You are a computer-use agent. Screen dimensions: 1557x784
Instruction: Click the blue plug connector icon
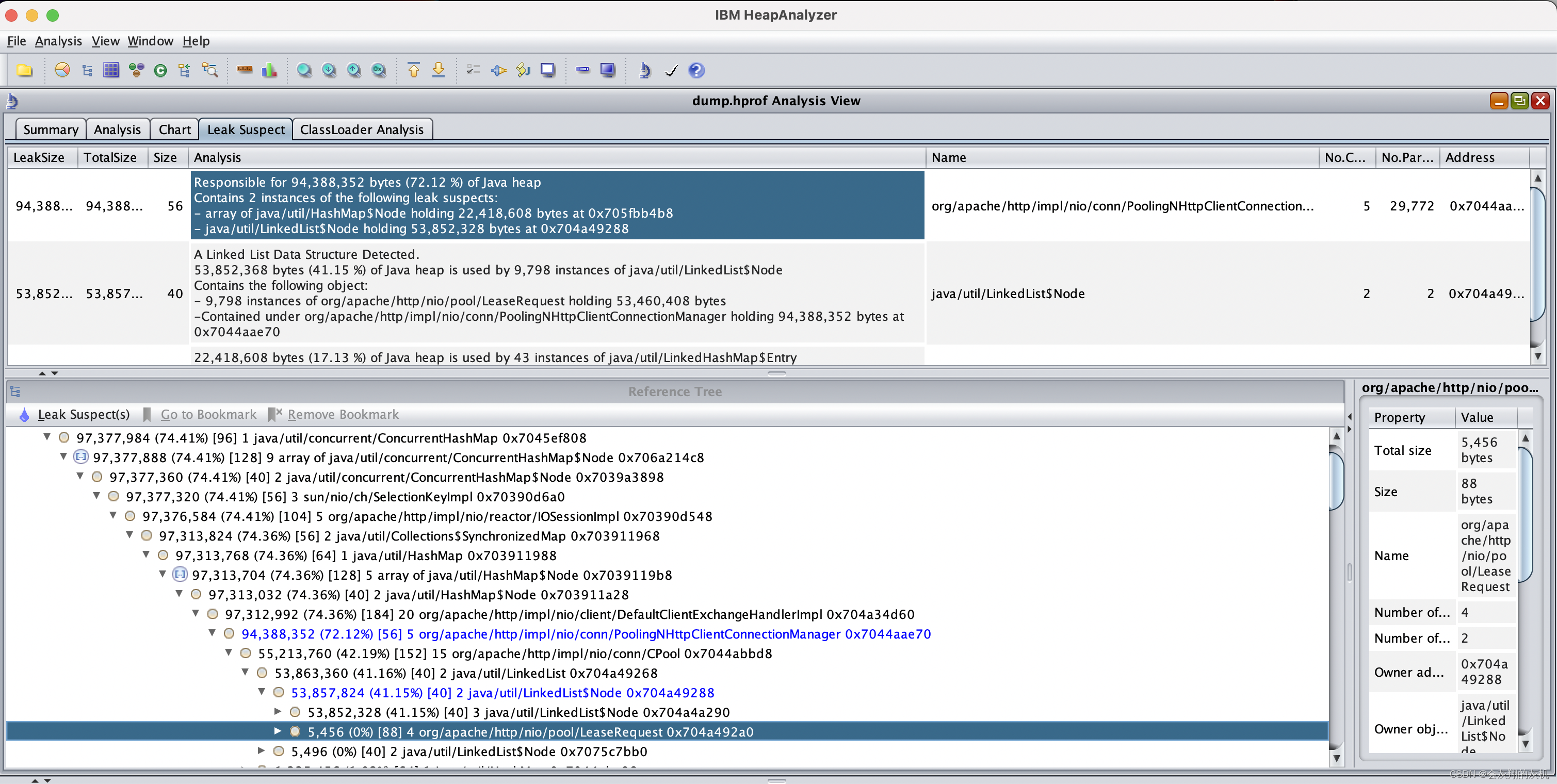tap(499, 71)
